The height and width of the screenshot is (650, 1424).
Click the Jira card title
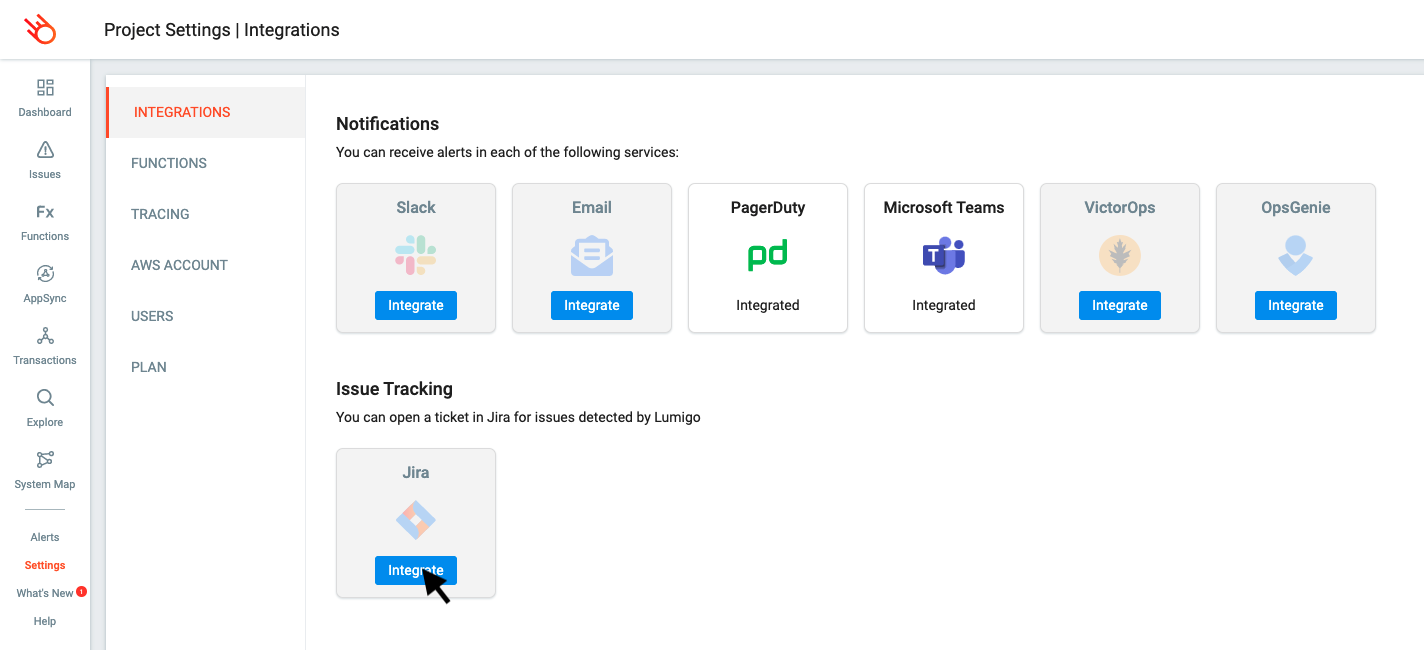(416, 472)
